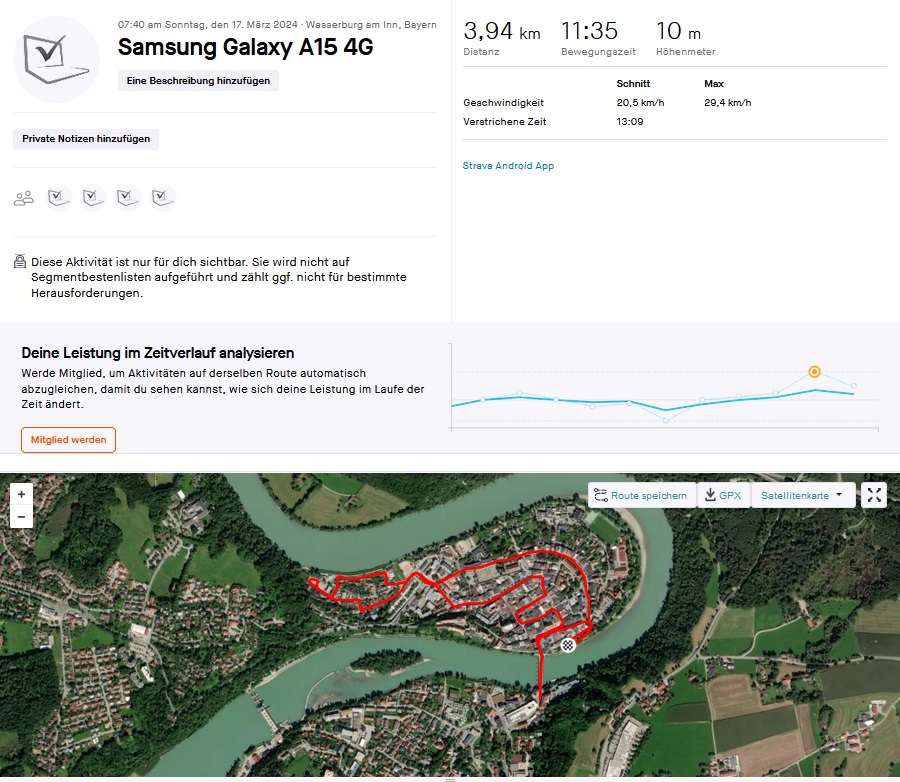Open the Strava Android App link

[508, 166]
